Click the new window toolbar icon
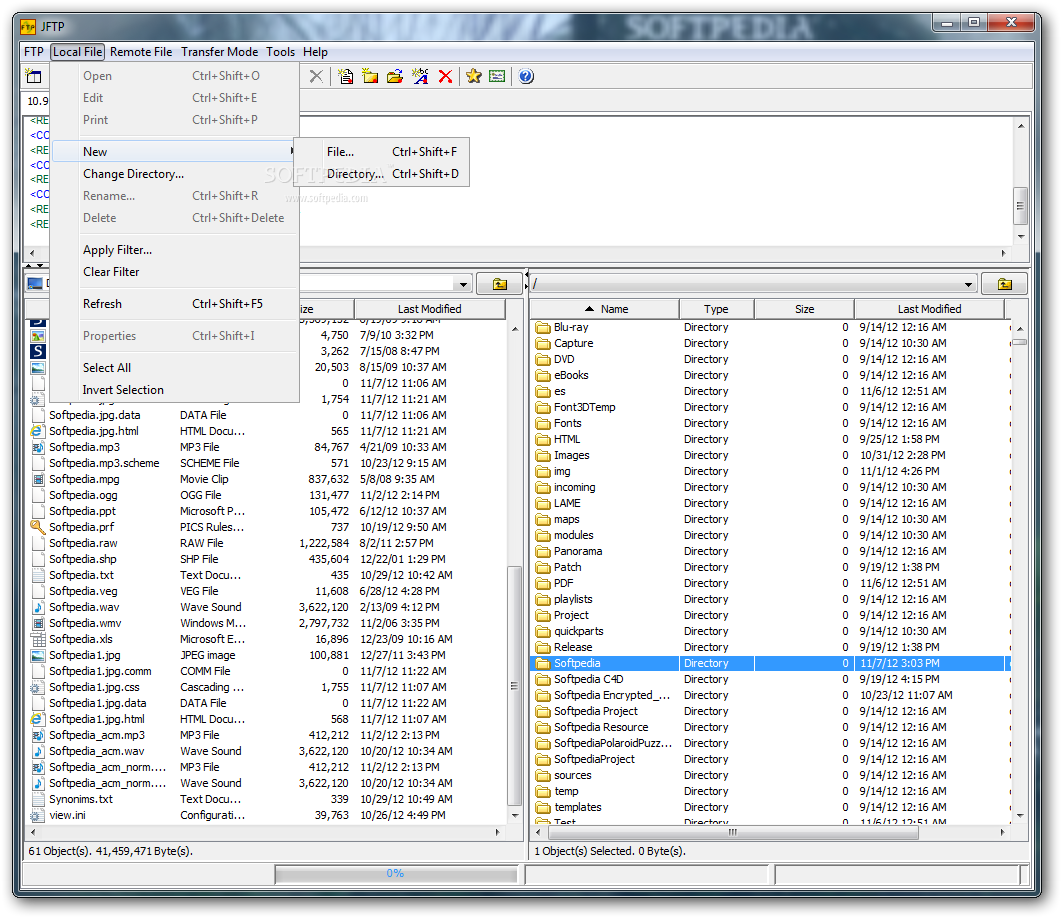This screenshot has height=918, width=1062. pyautogui.click(x=33, y=77)
